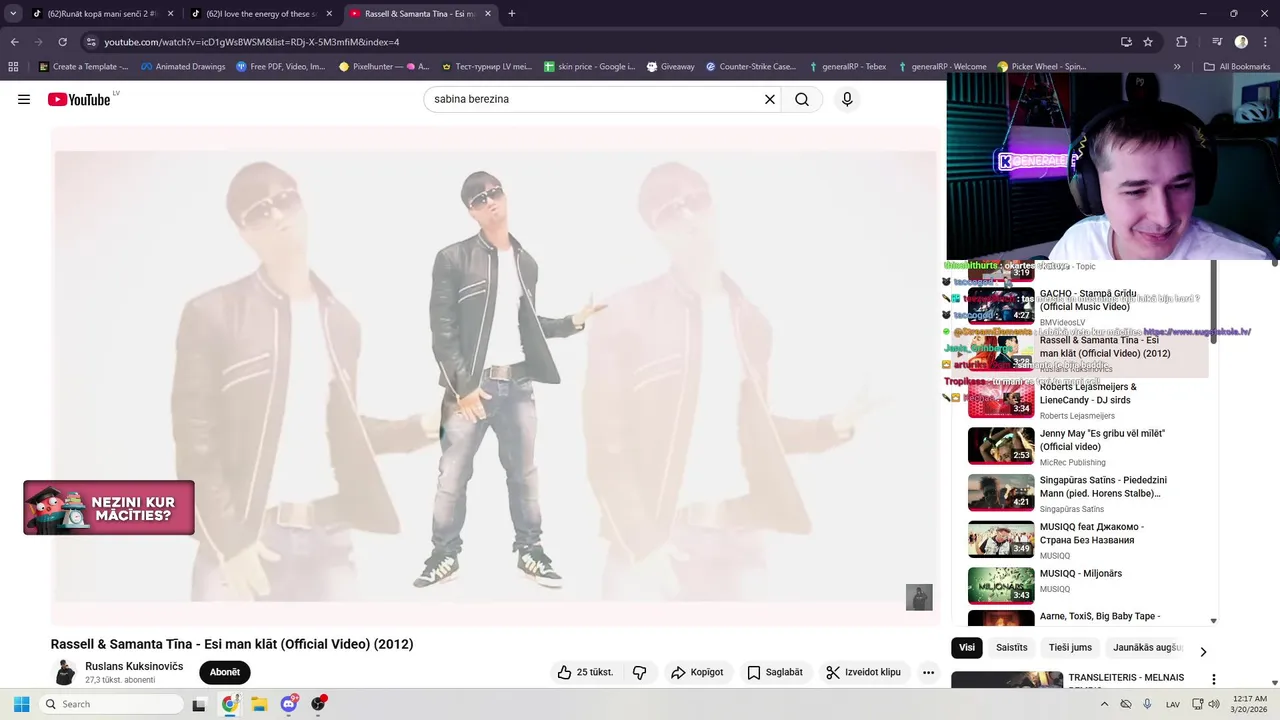Open File Explorer from taskbar

259,704
